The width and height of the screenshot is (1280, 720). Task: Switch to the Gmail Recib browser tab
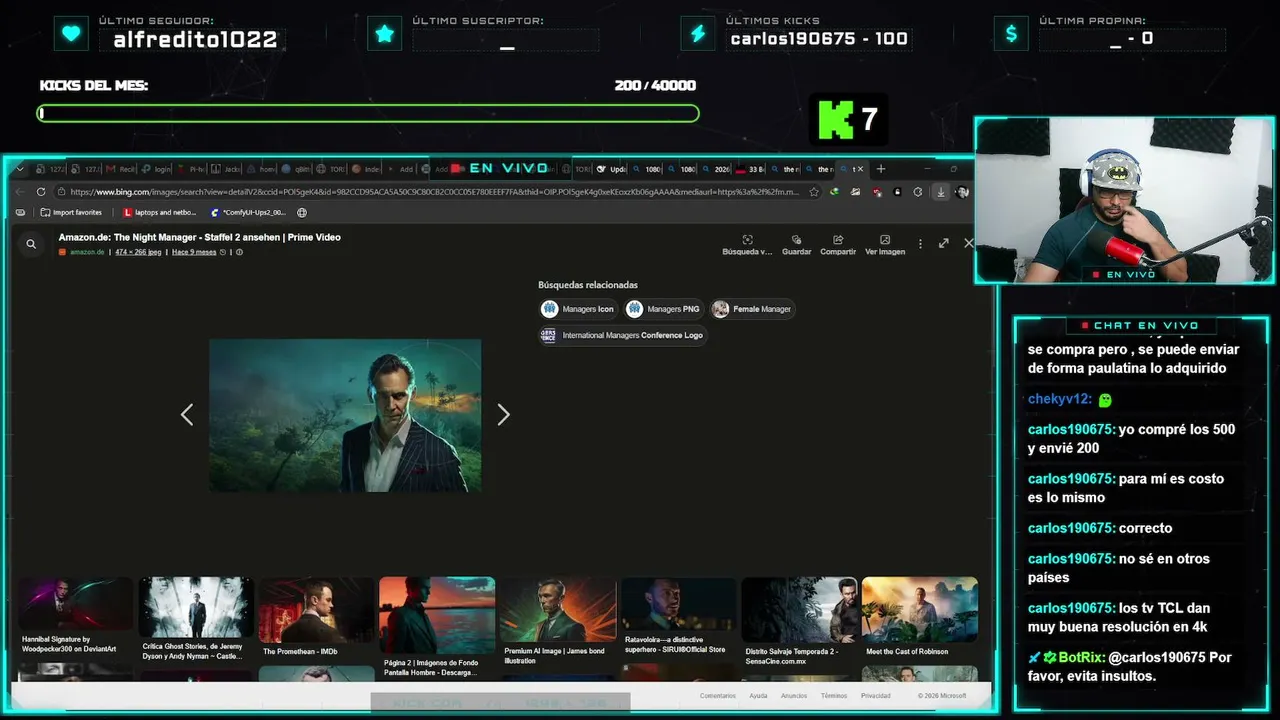(122, 169)
